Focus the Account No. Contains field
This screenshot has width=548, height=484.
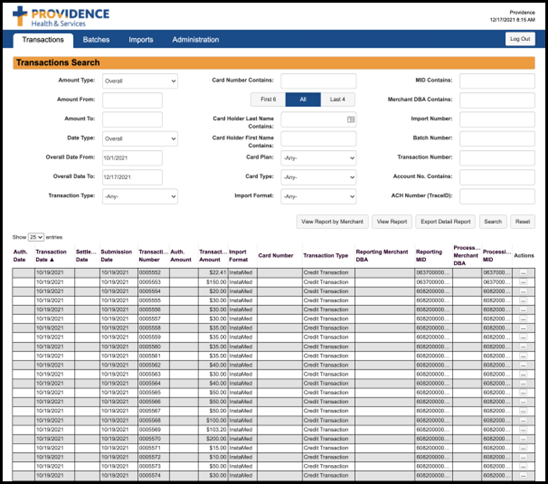coord(497,177)
